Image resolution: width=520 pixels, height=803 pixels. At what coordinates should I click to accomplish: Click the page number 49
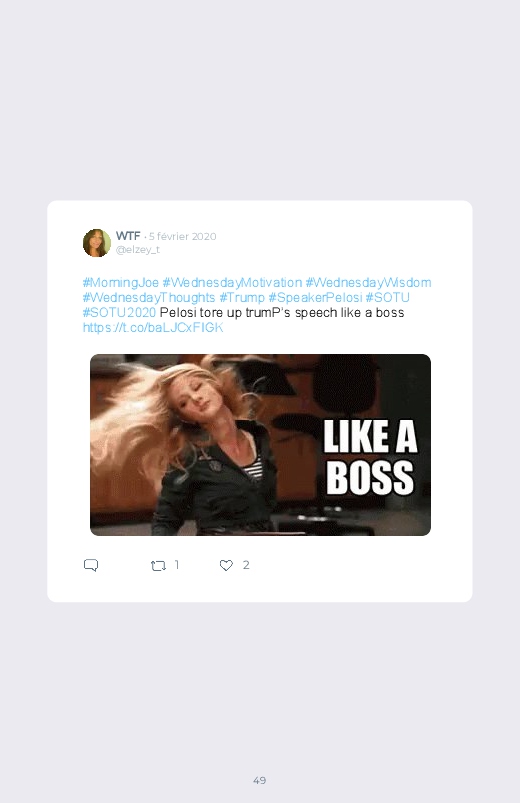[x=260, y=780]
